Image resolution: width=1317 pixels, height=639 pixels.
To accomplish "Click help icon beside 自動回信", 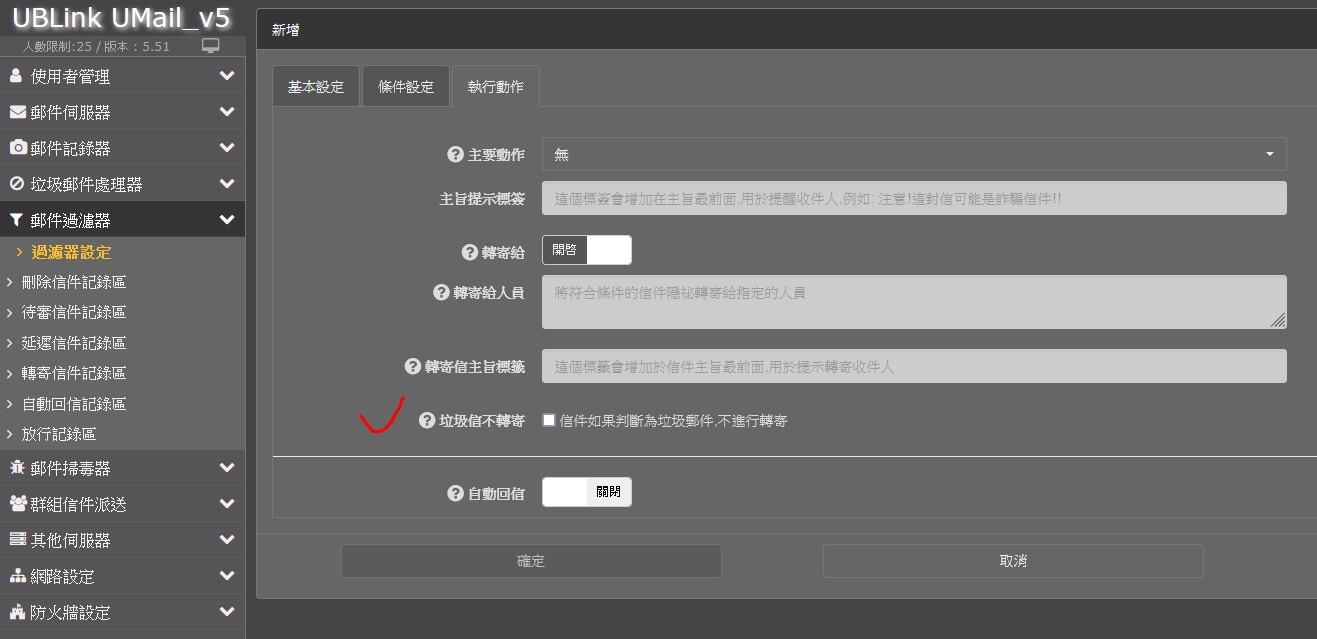I will [455, 493].
